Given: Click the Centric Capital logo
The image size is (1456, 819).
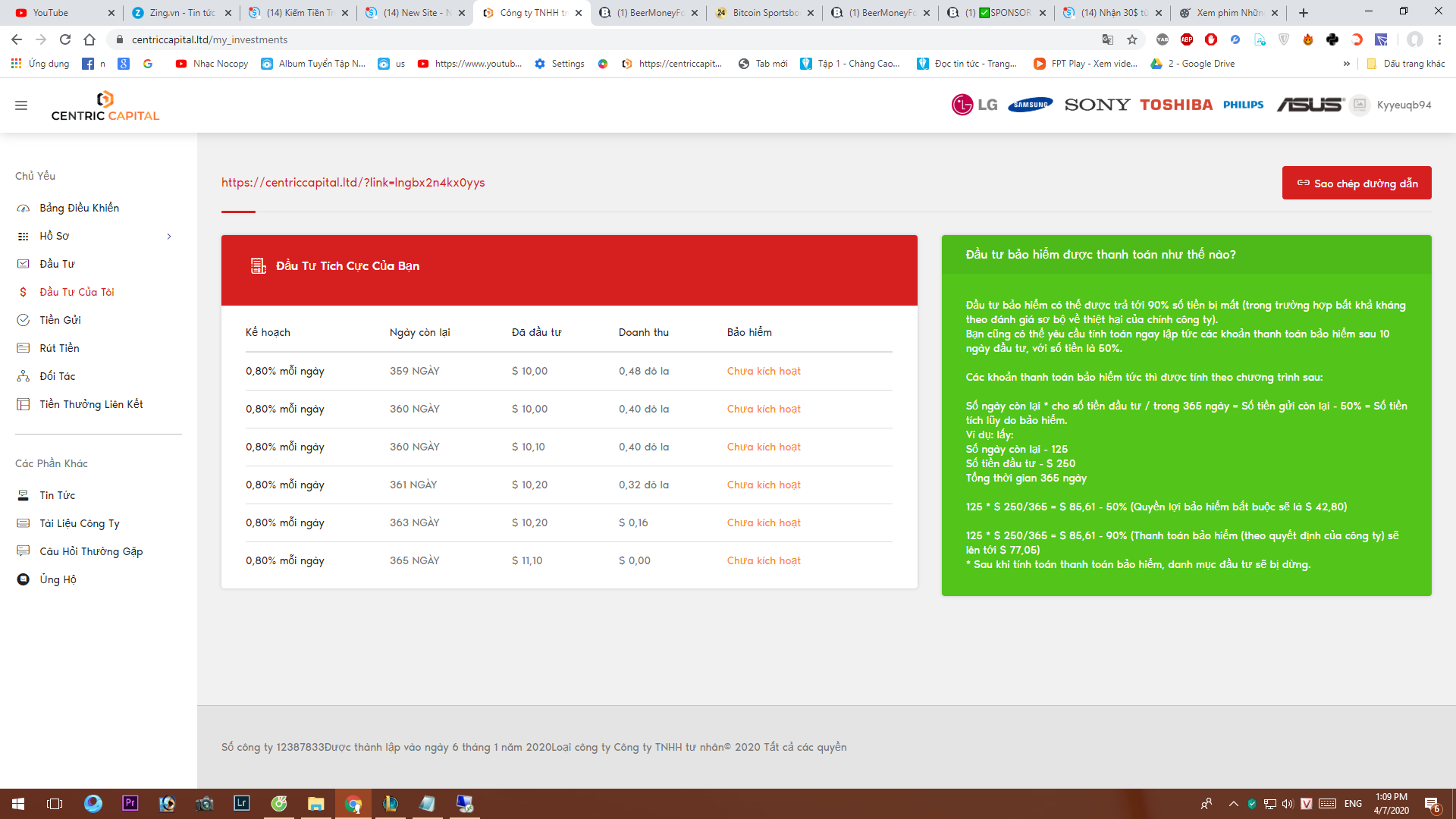Looking at the screenshot, I should tap(105, 106).
